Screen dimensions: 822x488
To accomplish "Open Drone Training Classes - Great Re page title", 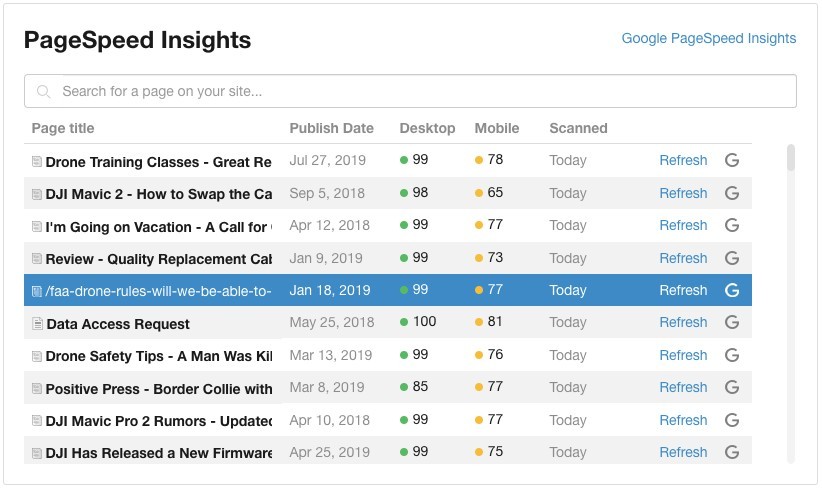I will click(x=158, y=162).
